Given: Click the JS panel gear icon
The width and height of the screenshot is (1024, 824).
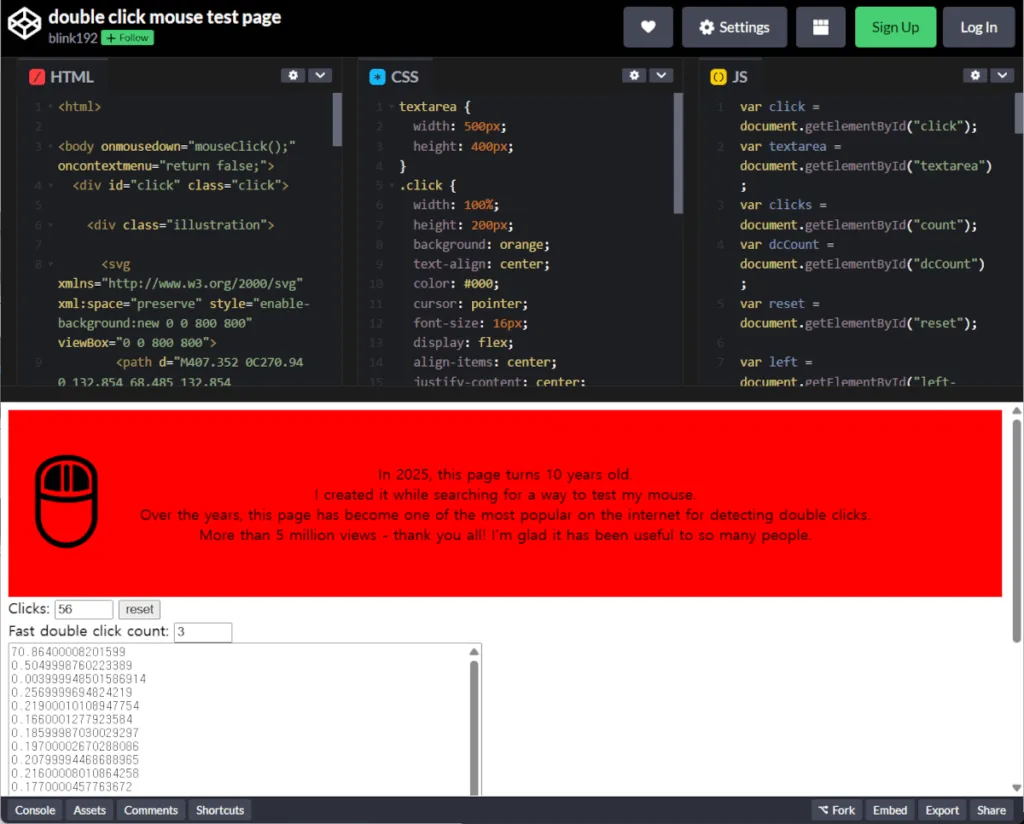Looking at the screenshot, I should 974,75.
